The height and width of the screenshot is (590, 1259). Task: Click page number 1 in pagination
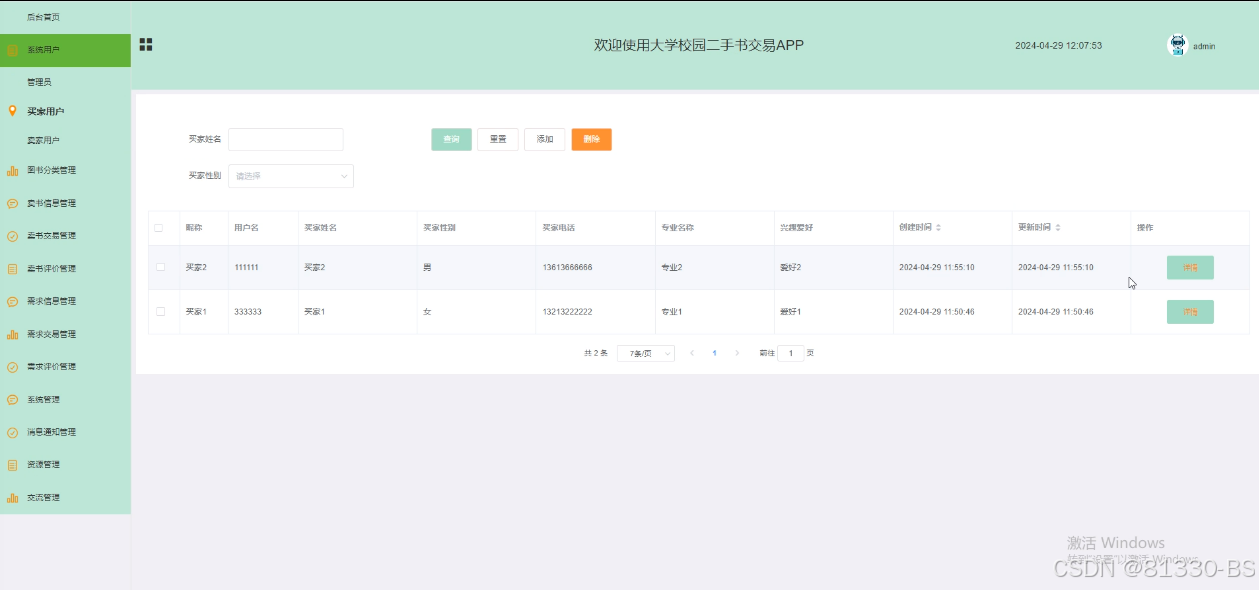click(714, 353)
